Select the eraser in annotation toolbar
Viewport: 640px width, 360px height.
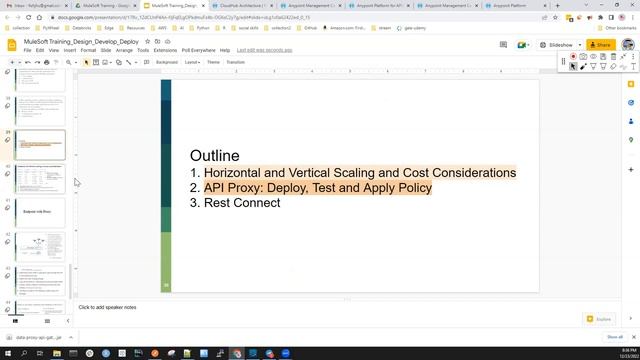pyautogui.click(x=613, y=67)
